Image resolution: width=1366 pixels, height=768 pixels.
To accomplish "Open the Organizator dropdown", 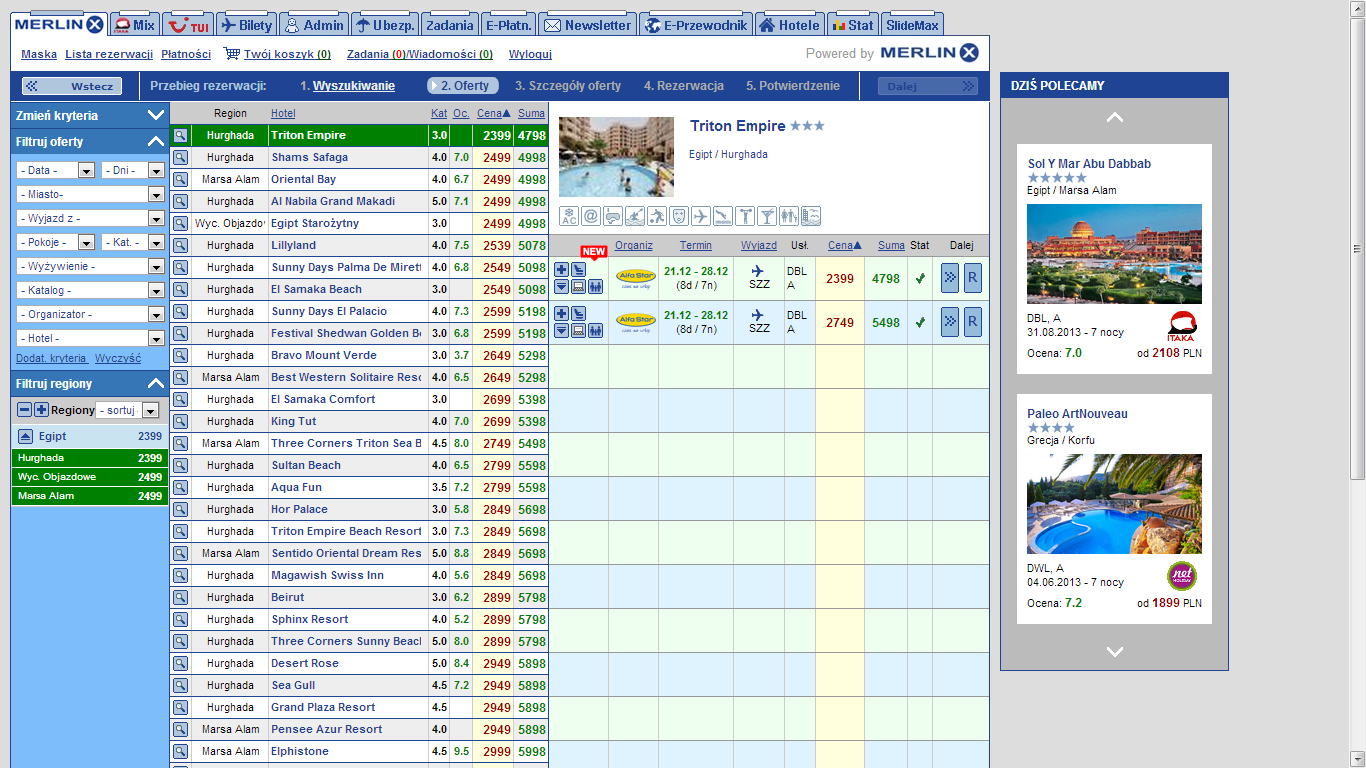I will [x=90, y=314].
